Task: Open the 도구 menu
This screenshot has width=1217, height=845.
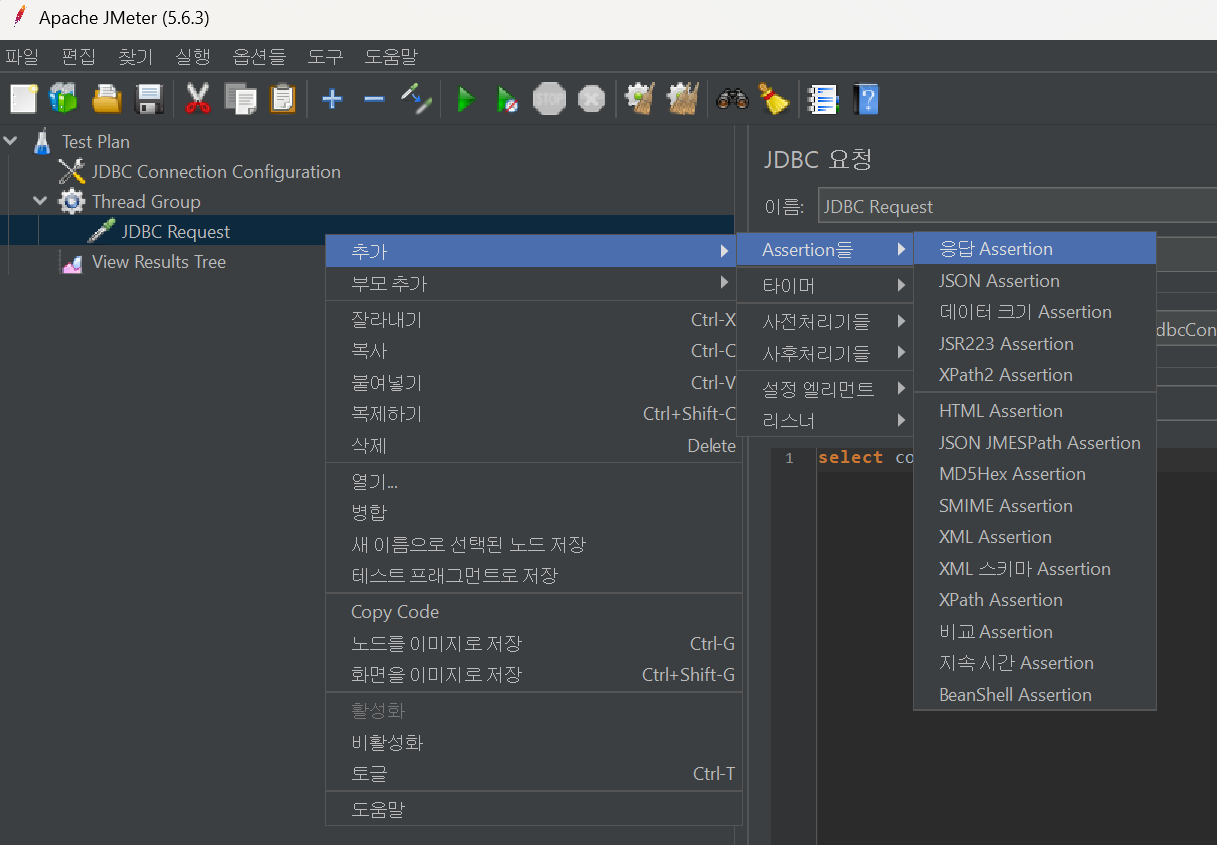Action: [325, 57]
